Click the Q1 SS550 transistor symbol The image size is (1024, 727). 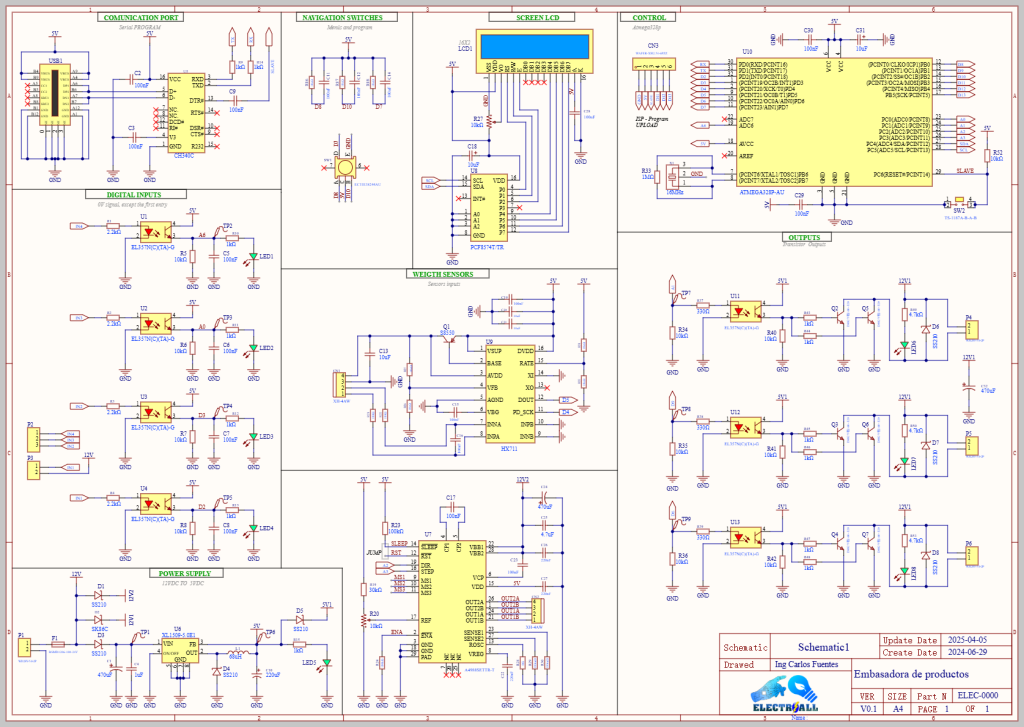(x=451, y=340)
